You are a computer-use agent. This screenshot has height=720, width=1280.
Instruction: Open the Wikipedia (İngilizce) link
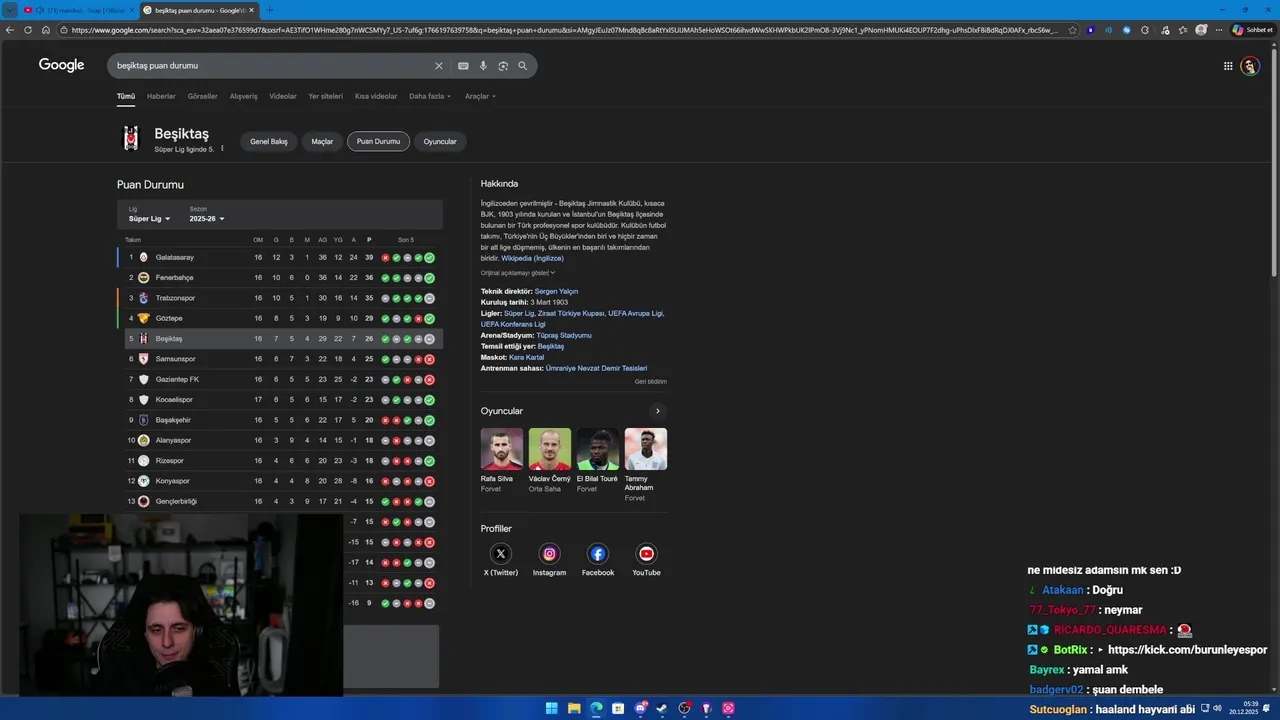pos(532,258)
